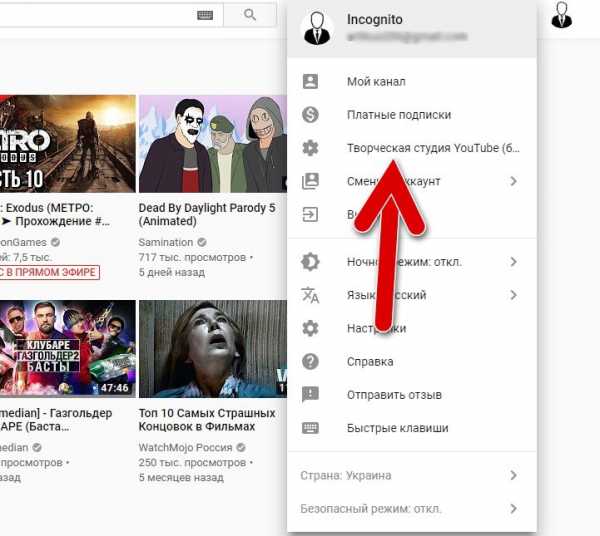
Task: Expand the Страна: Украина country chevron
Action: (513, 475)
